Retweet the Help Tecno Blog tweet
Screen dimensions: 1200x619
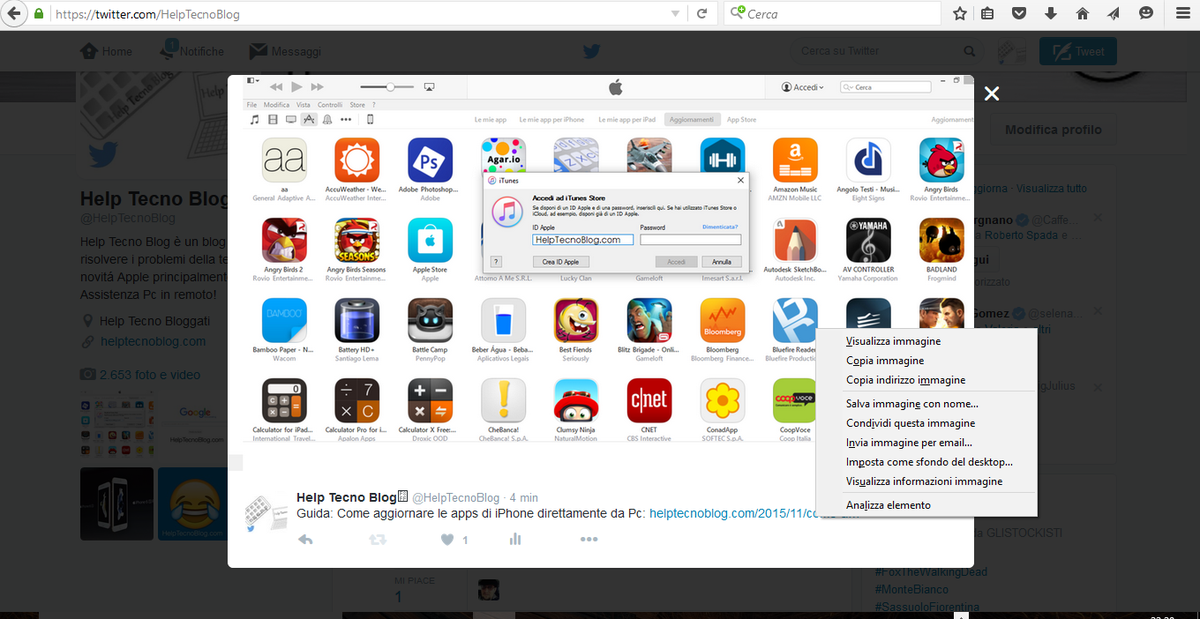[377, 539]
